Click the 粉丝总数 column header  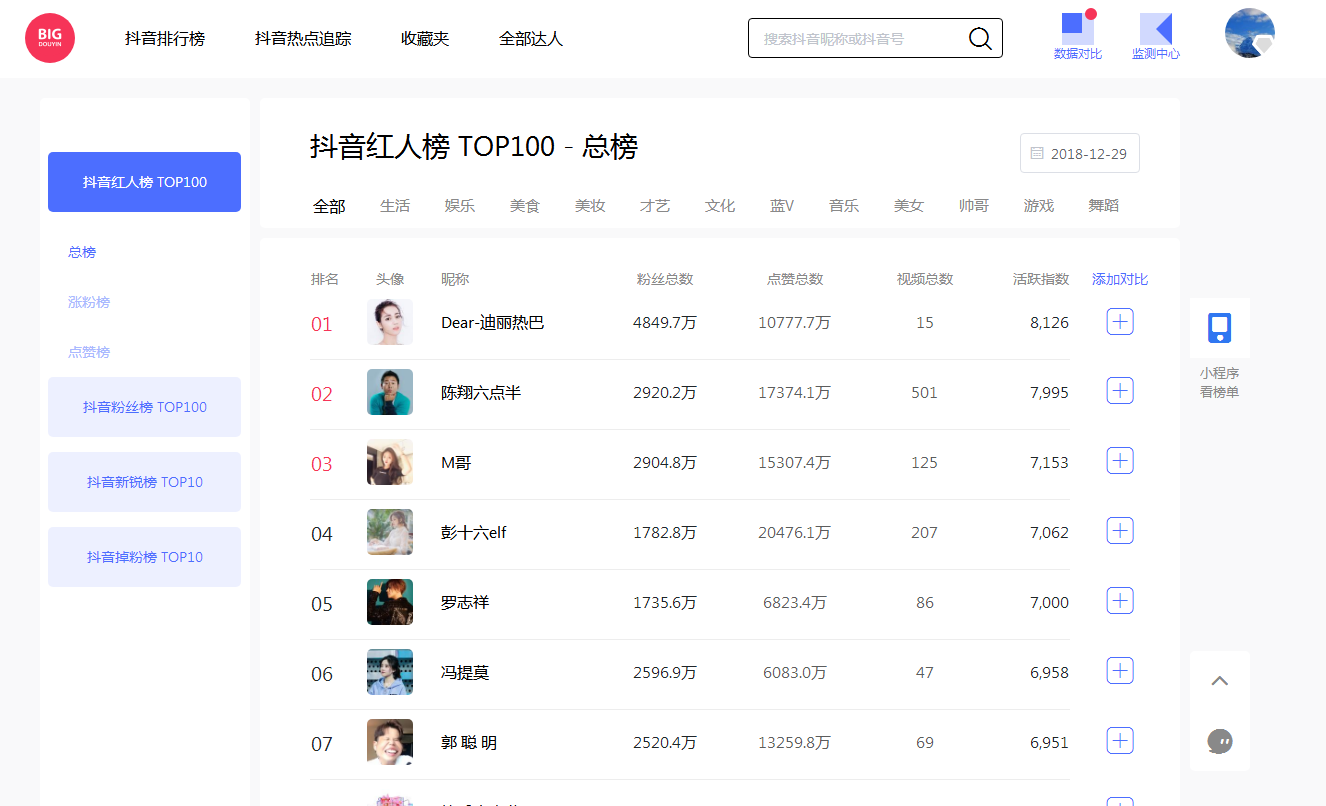click(665, 279)
